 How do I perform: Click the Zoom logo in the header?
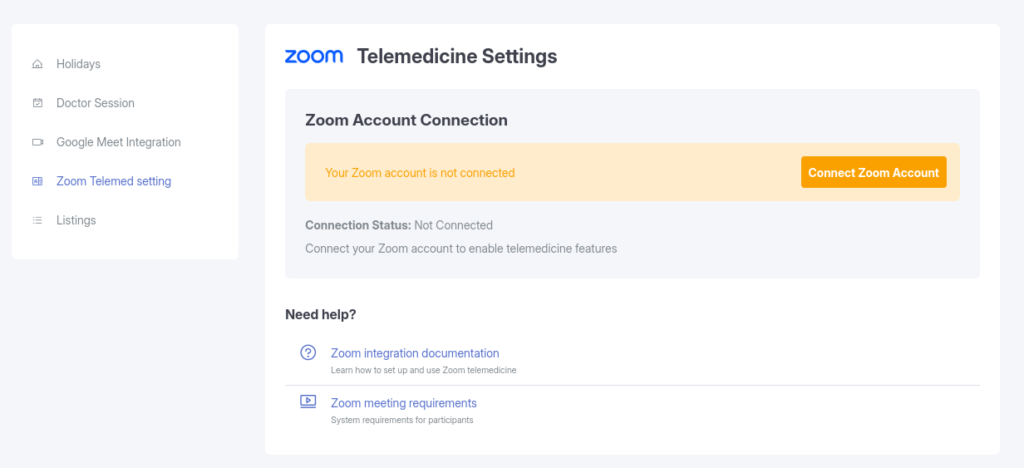(314, 57)
